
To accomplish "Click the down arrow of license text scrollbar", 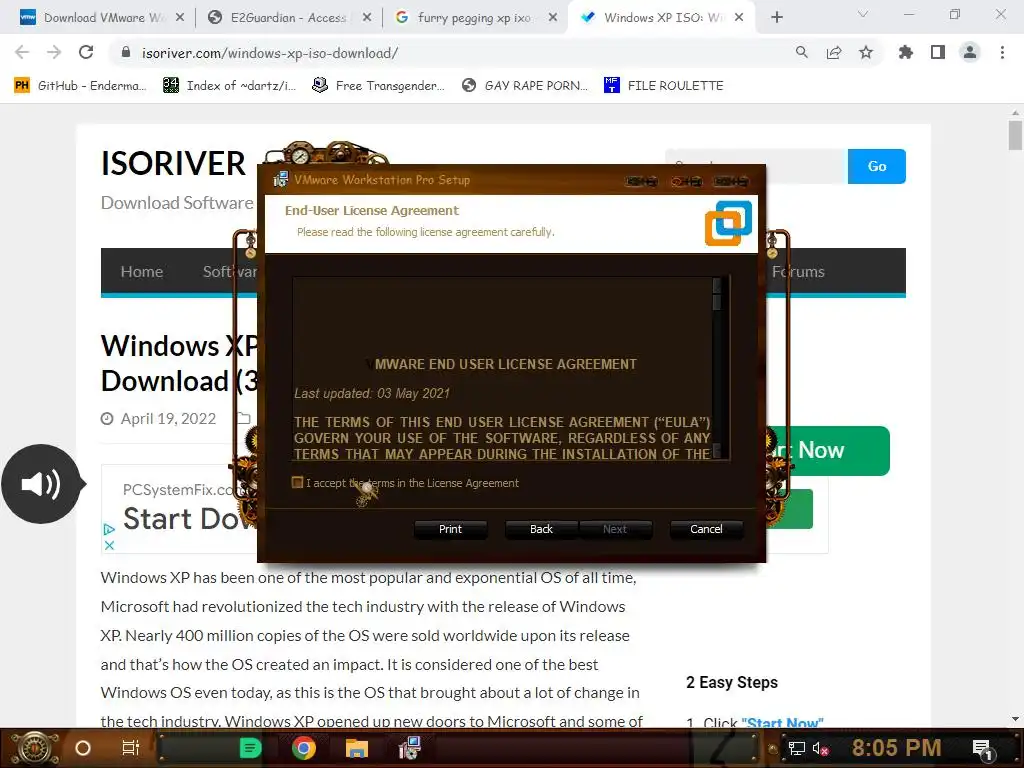I will tap(716, 451).
